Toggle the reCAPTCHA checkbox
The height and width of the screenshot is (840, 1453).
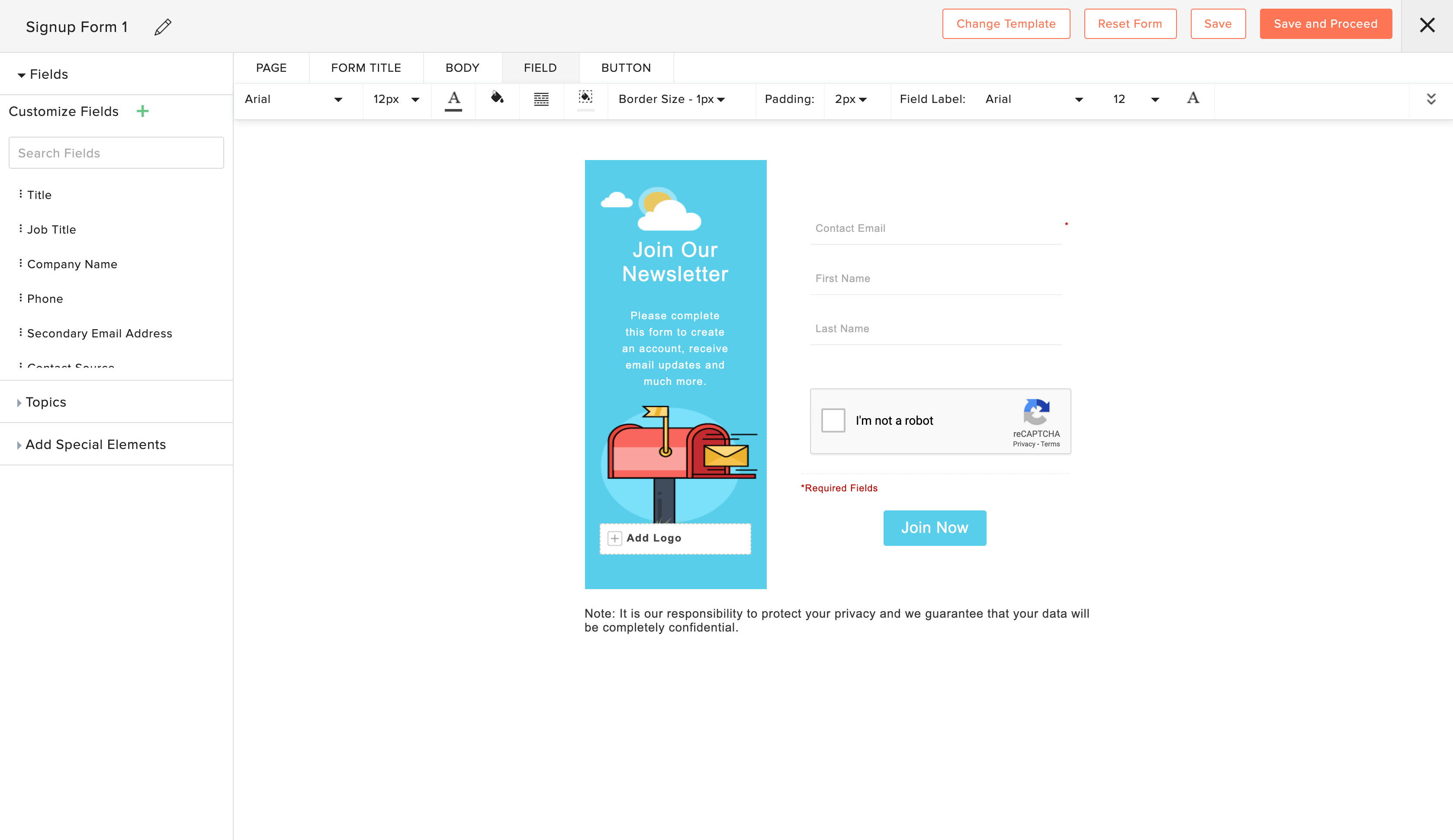(x=833, y=420)
